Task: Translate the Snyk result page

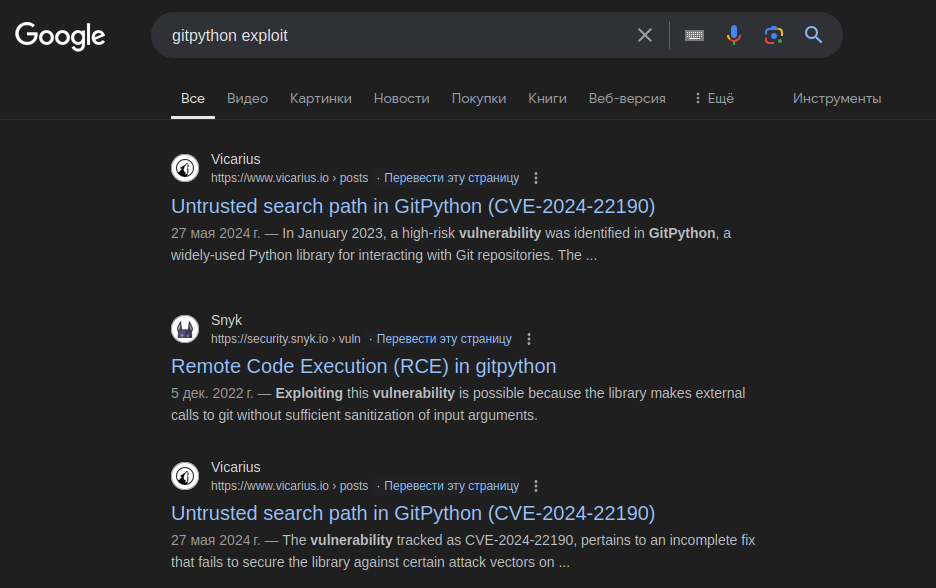Action: click(x=444, y=339)
